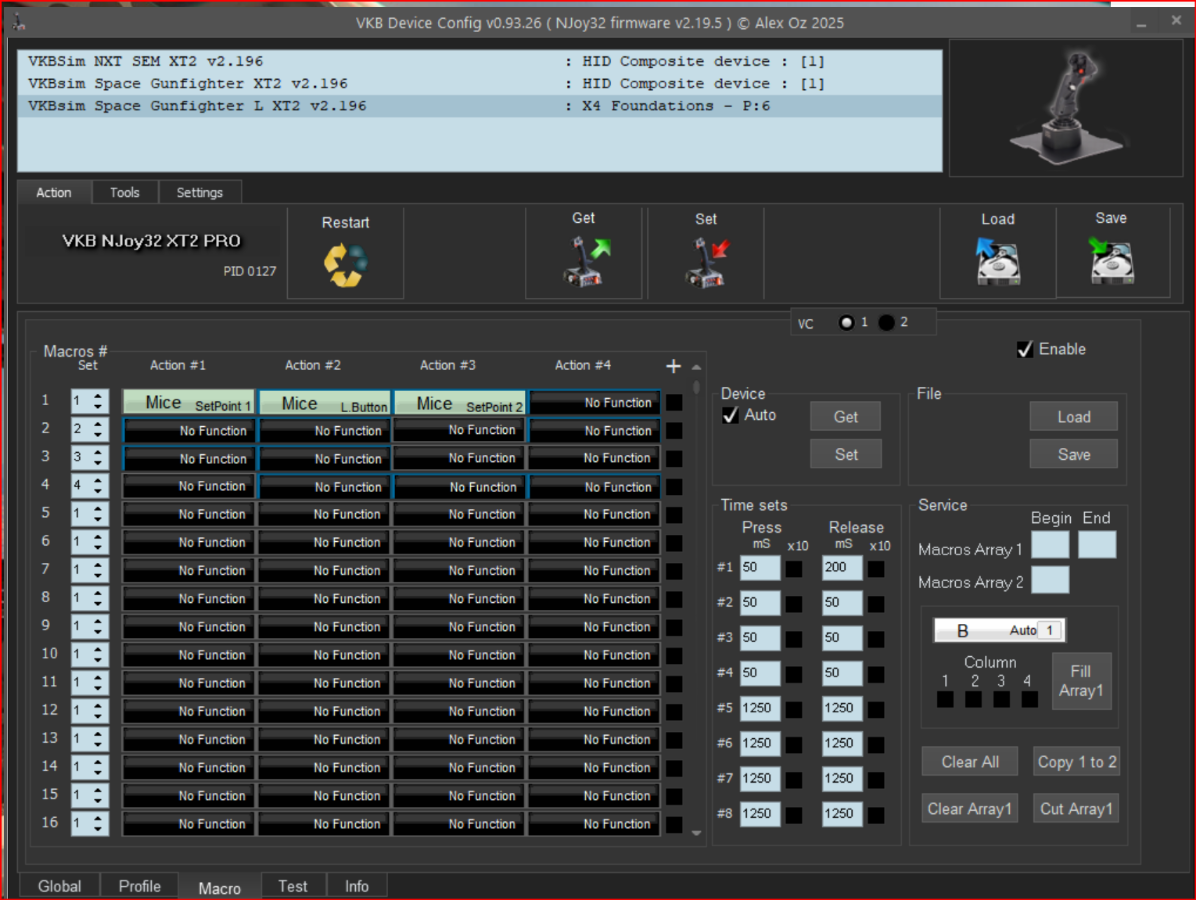
Task: Click the Restart recycle icon
Action: [x=345, y=264]
